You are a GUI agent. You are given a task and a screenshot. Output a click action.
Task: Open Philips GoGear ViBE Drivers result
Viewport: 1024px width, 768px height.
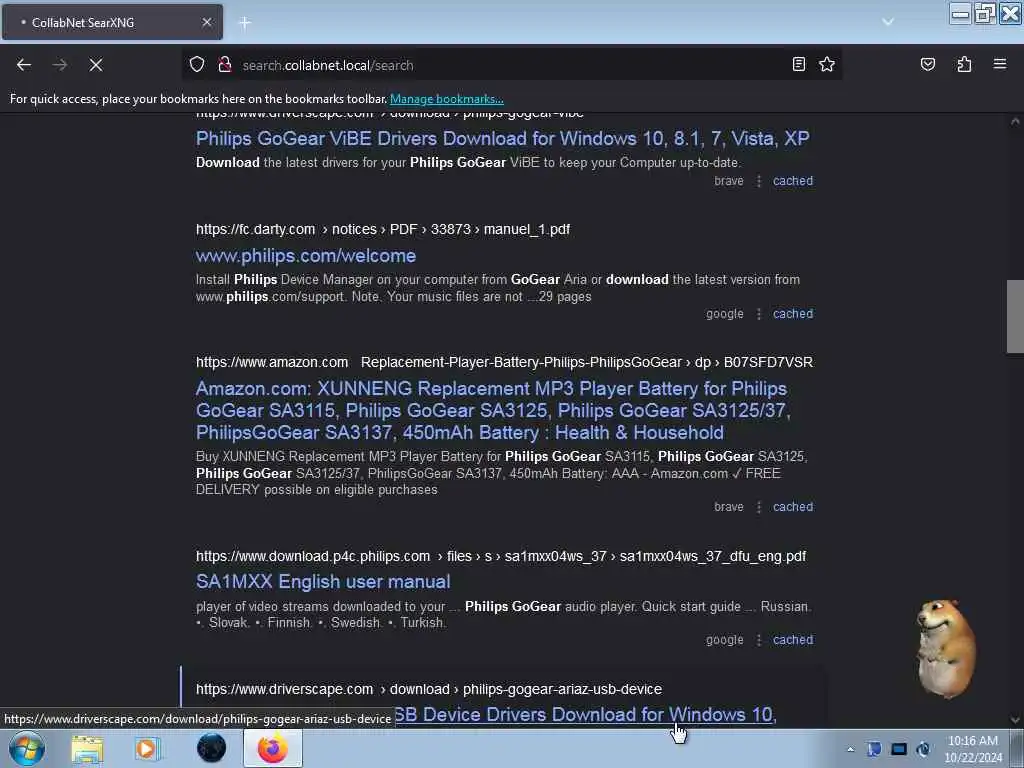tap(502, 138)
